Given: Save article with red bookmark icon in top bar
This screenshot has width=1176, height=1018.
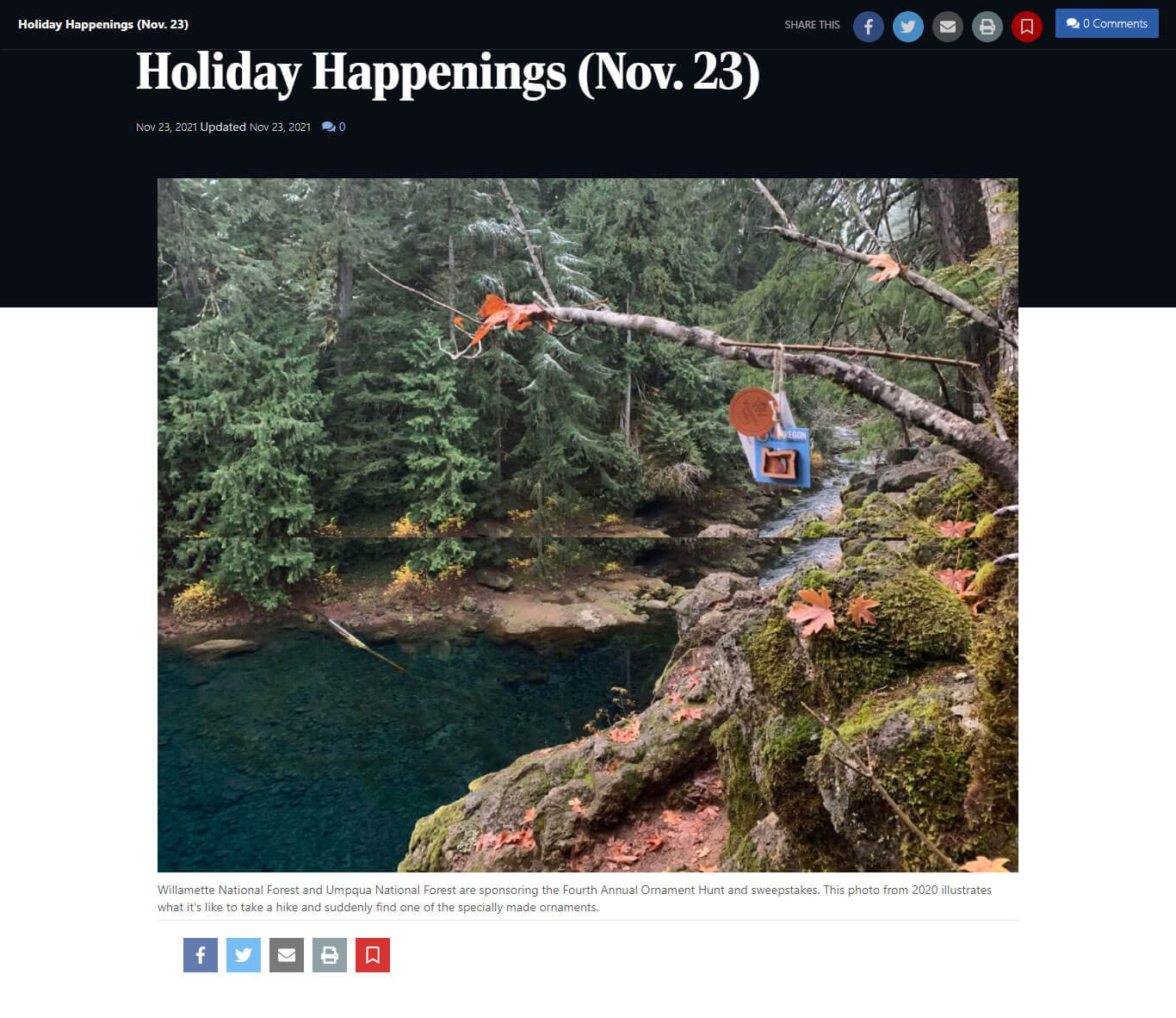Looking at the screenshot, I should coord(1027,27).
